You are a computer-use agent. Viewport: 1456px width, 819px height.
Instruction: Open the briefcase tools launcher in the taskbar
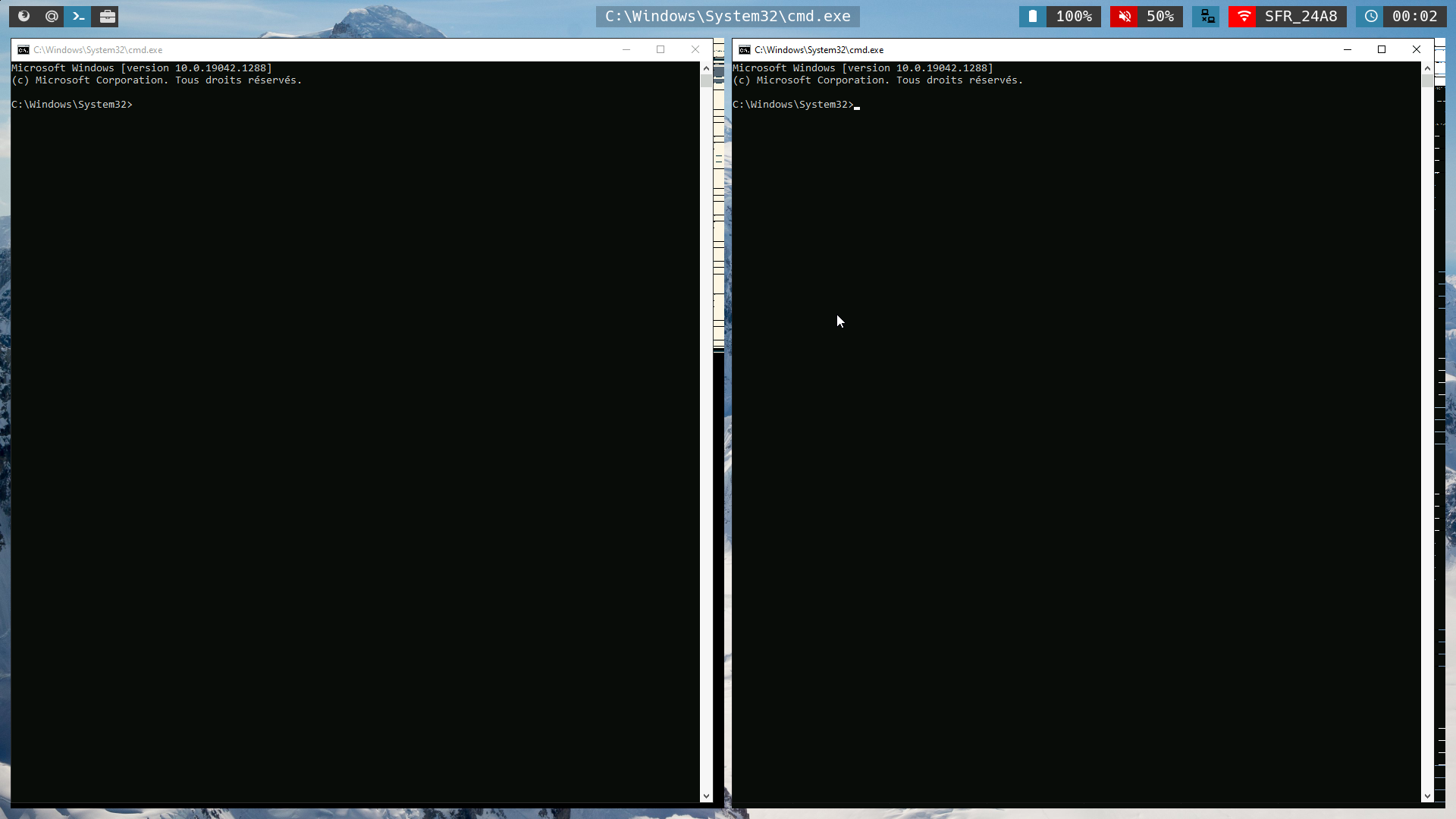coord(106,16)
